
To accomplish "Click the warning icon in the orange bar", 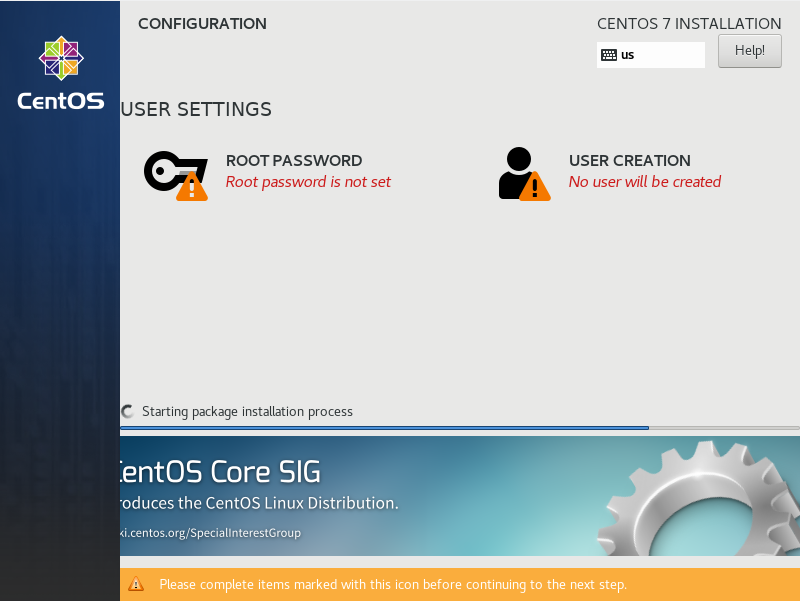I will (135, 584).
